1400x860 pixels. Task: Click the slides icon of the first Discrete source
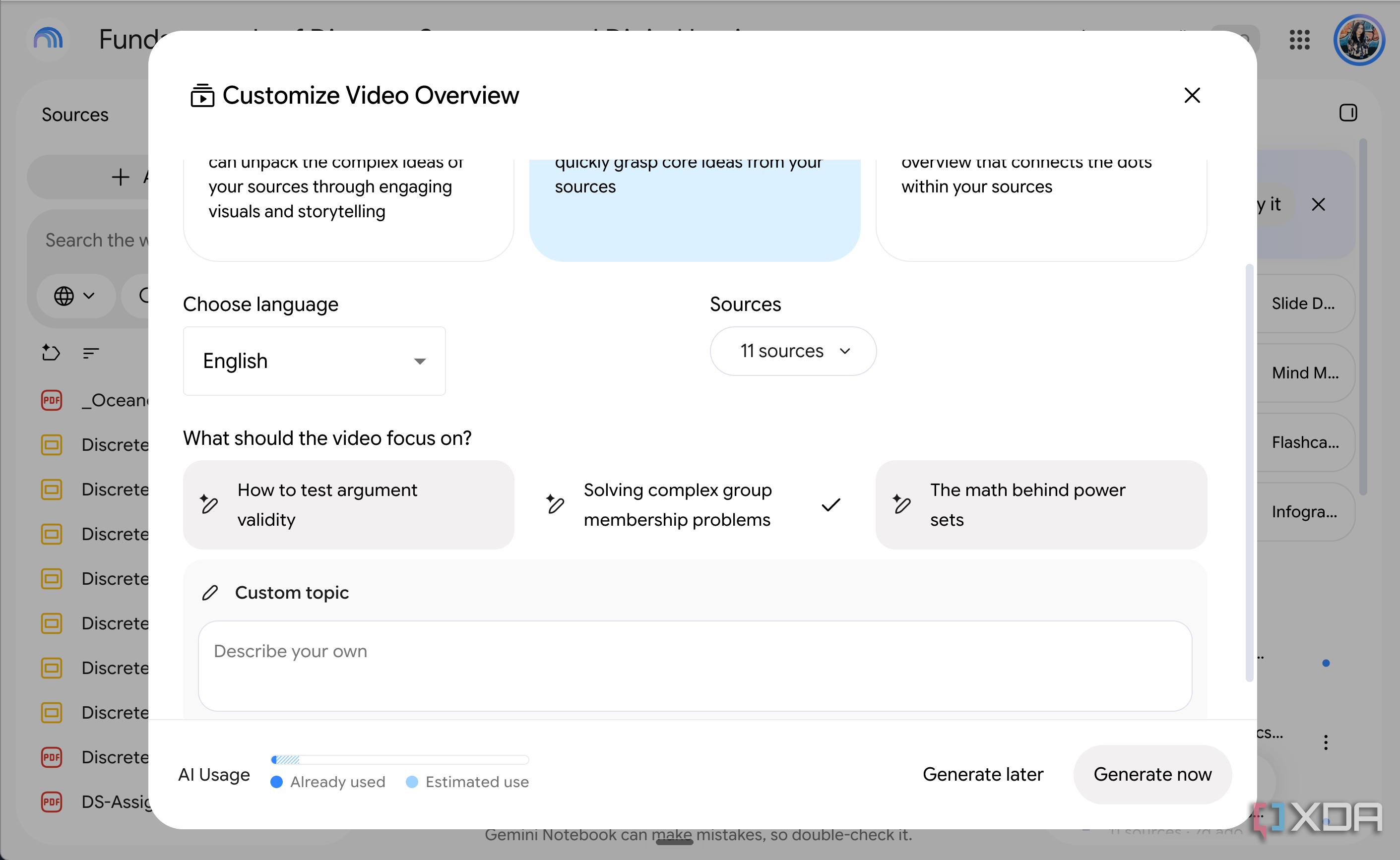coord(52,445)
